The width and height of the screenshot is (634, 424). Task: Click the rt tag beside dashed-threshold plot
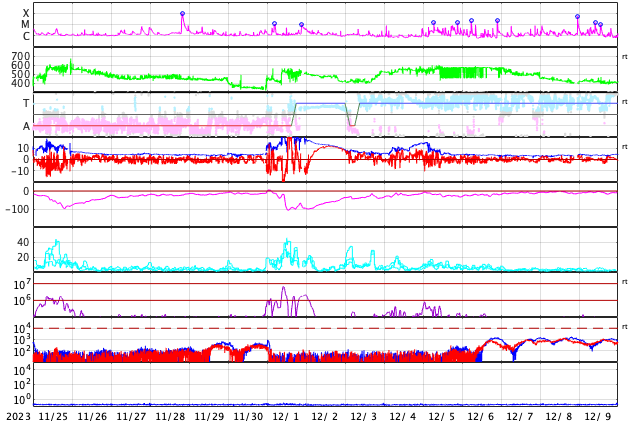624,326
